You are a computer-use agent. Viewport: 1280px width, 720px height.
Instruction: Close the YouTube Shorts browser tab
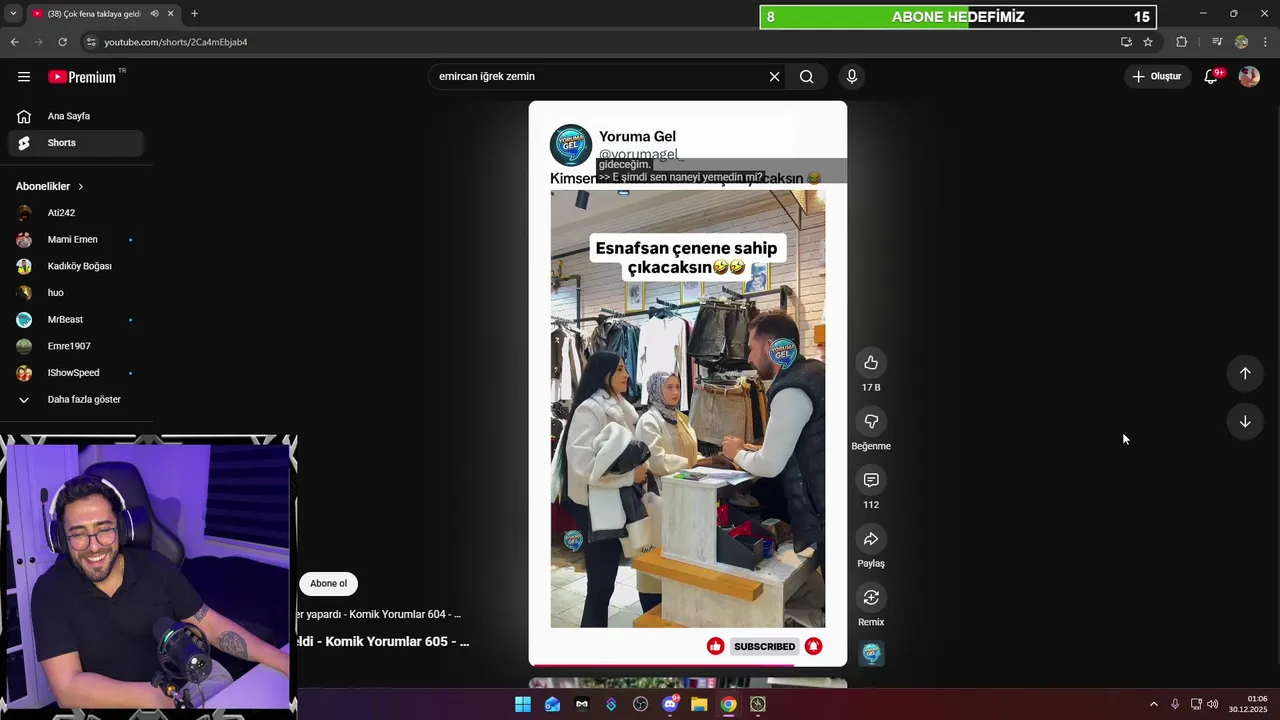pos(171,14)
